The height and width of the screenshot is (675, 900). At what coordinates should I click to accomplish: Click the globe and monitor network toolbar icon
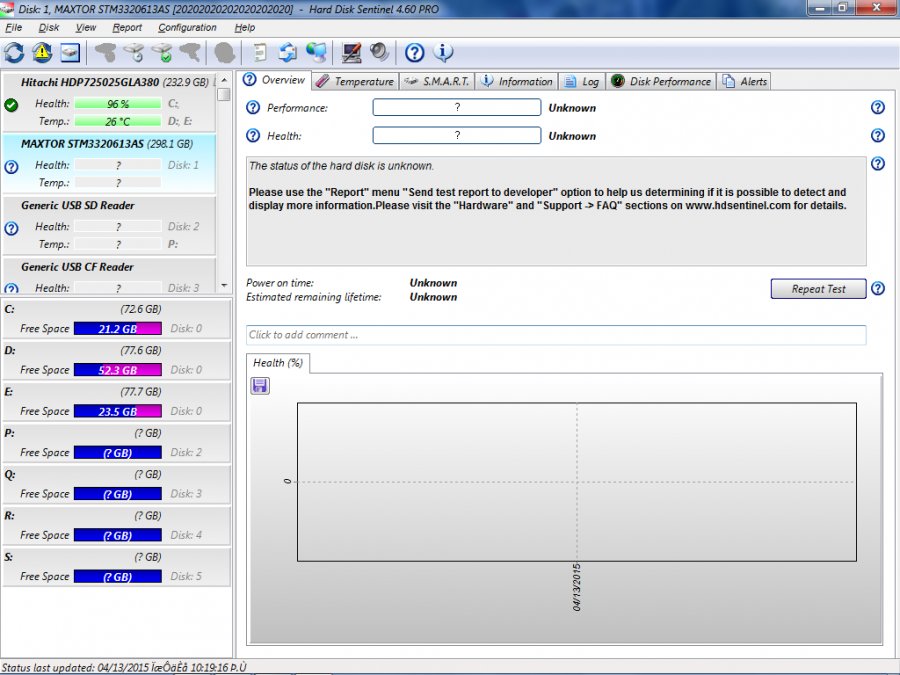pyautogui.click(x=316, y=53)
